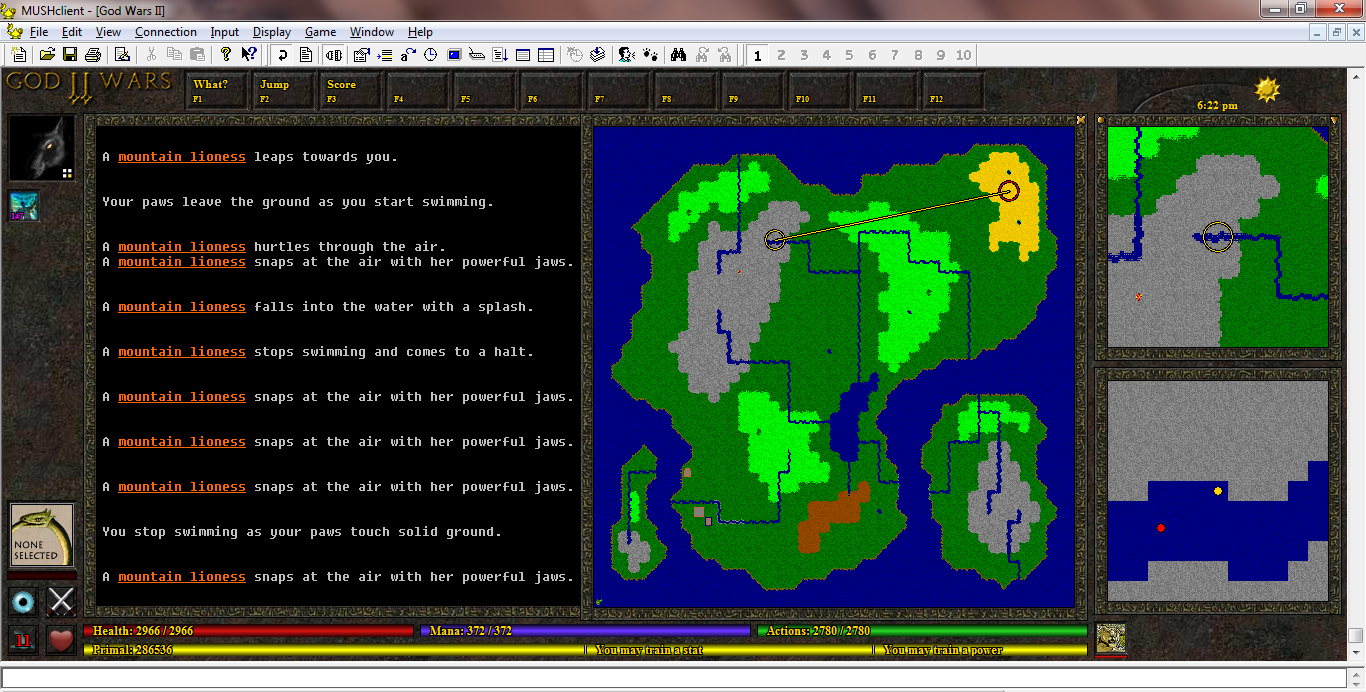Open the Aliases configuration icon

click(408, 55)
